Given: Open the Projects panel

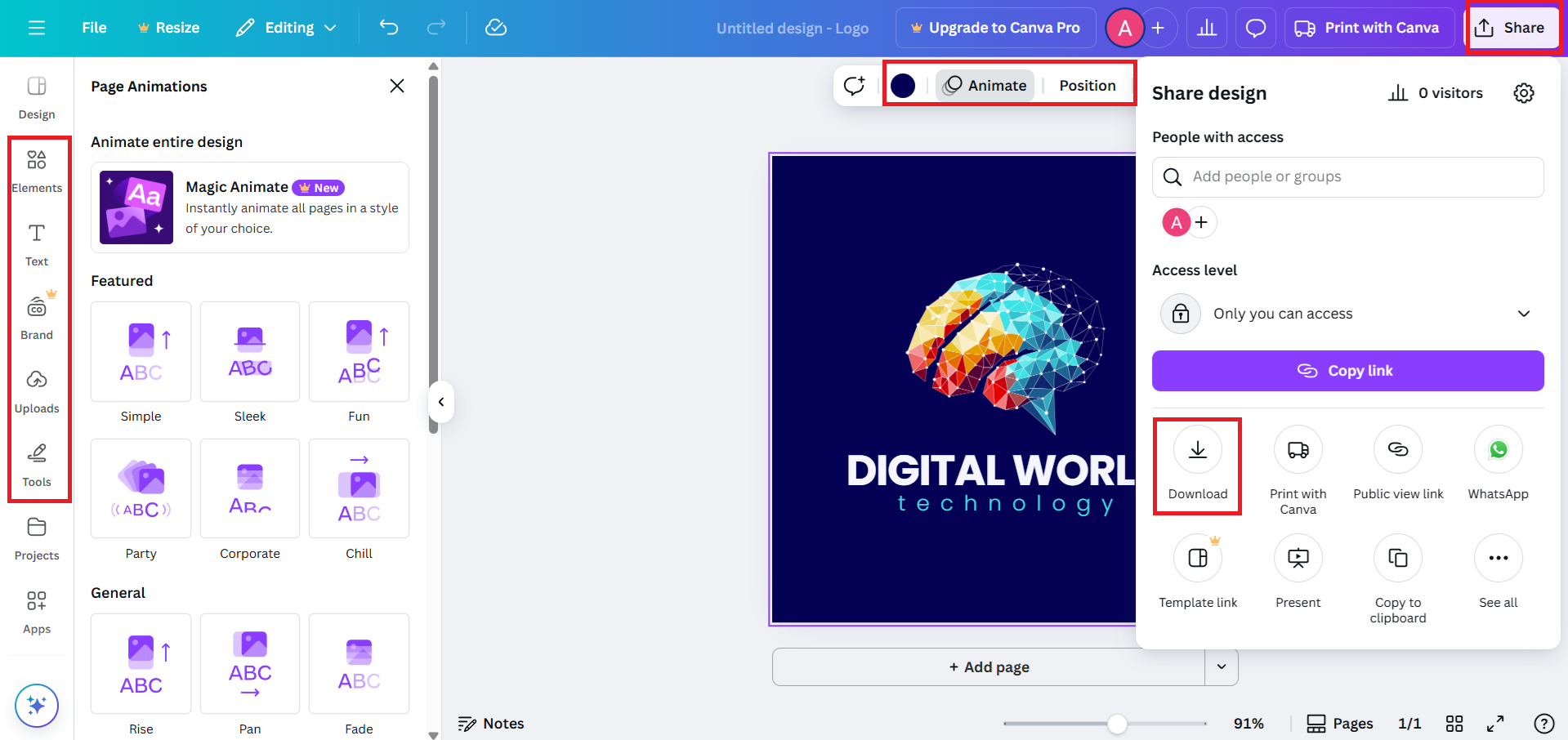Looking at the screenshot, I should click(x=37, y=539).
